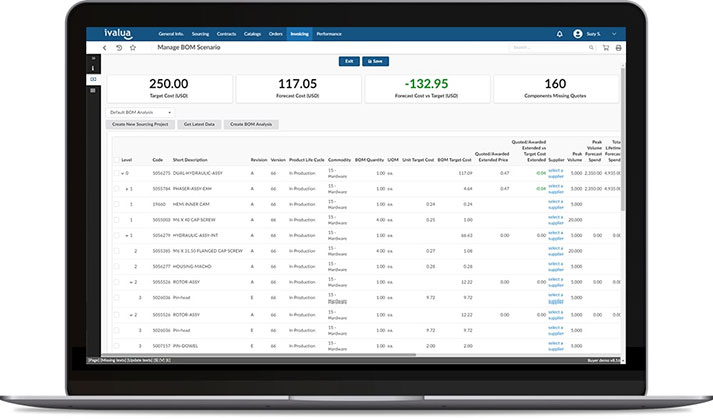Click the 250.00 Target Cost card
Image resolution: width=713 pixels, height=419 pixels.
(x=169, y=89)
